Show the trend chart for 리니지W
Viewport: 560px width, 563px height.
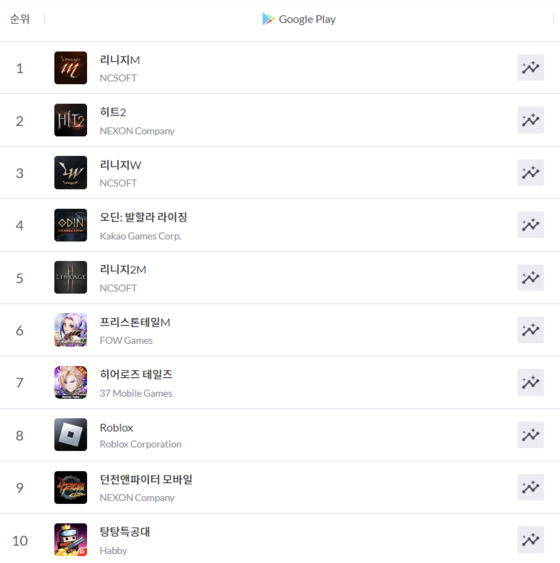(x=530, y=173)
